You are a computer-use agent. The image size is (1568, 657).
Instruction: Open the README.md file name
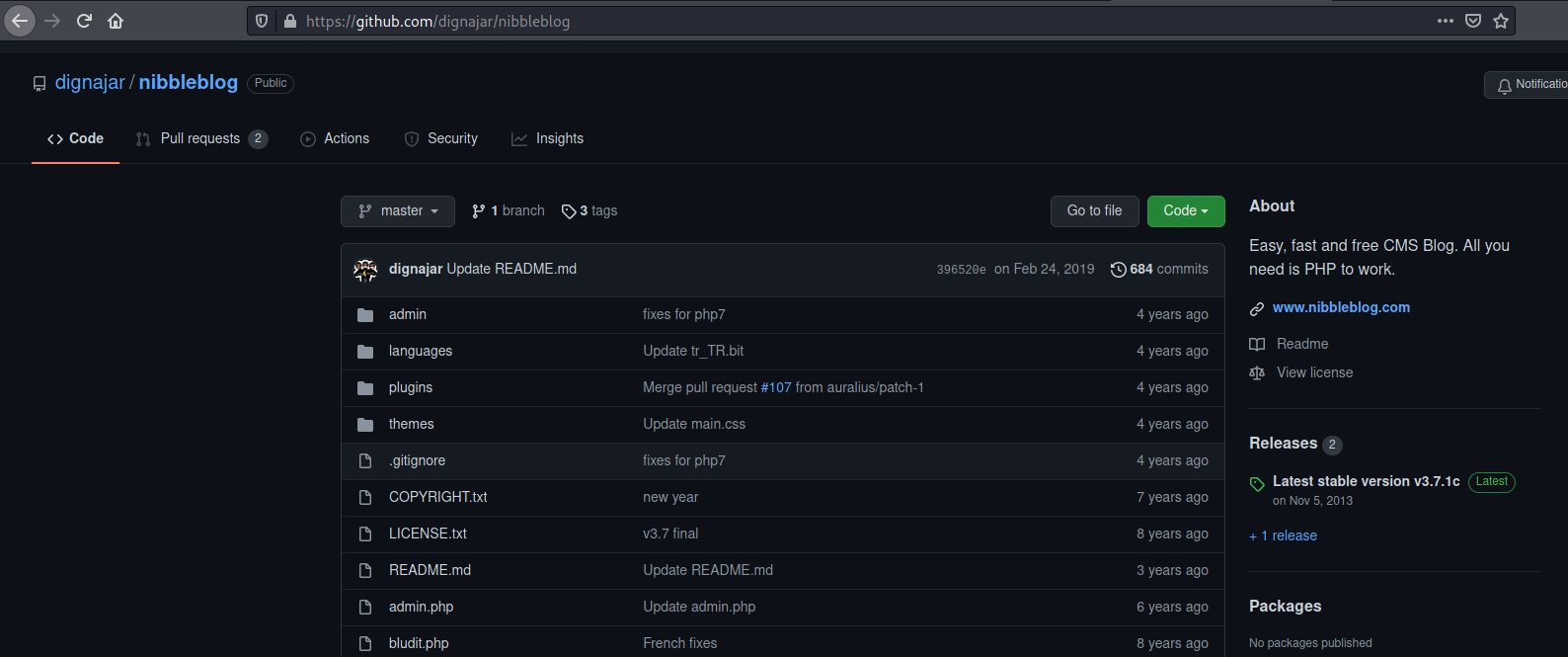click(430, 571)
